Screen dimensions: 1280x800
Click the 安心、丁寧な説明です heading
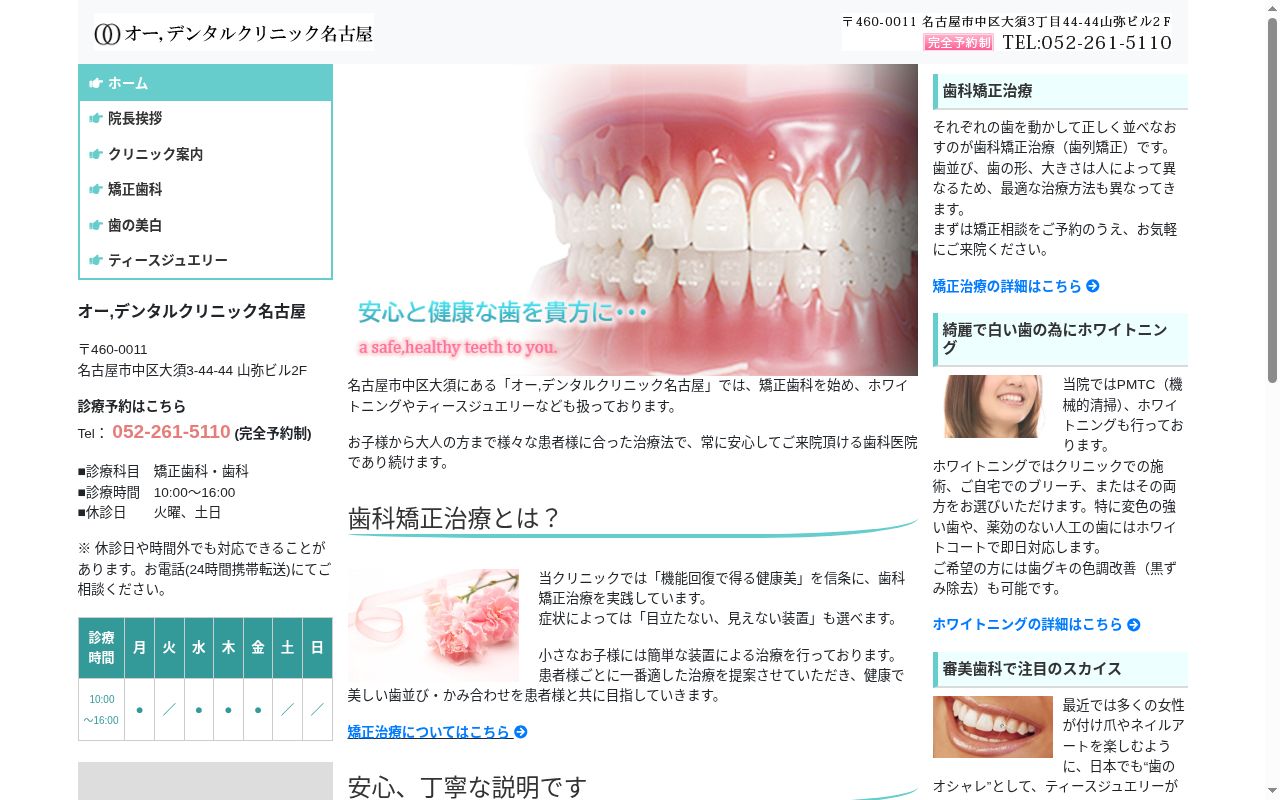pos(467,787)
